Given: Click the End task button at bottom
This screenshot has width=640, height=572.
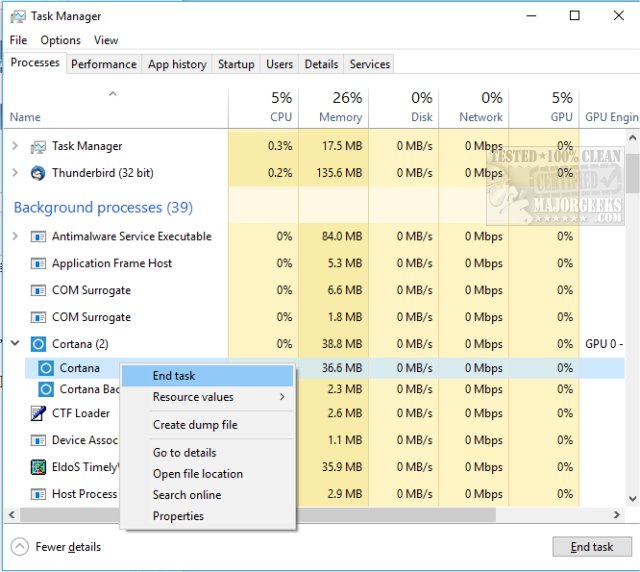Looking at the screenshot, I should tap(592, 547).
